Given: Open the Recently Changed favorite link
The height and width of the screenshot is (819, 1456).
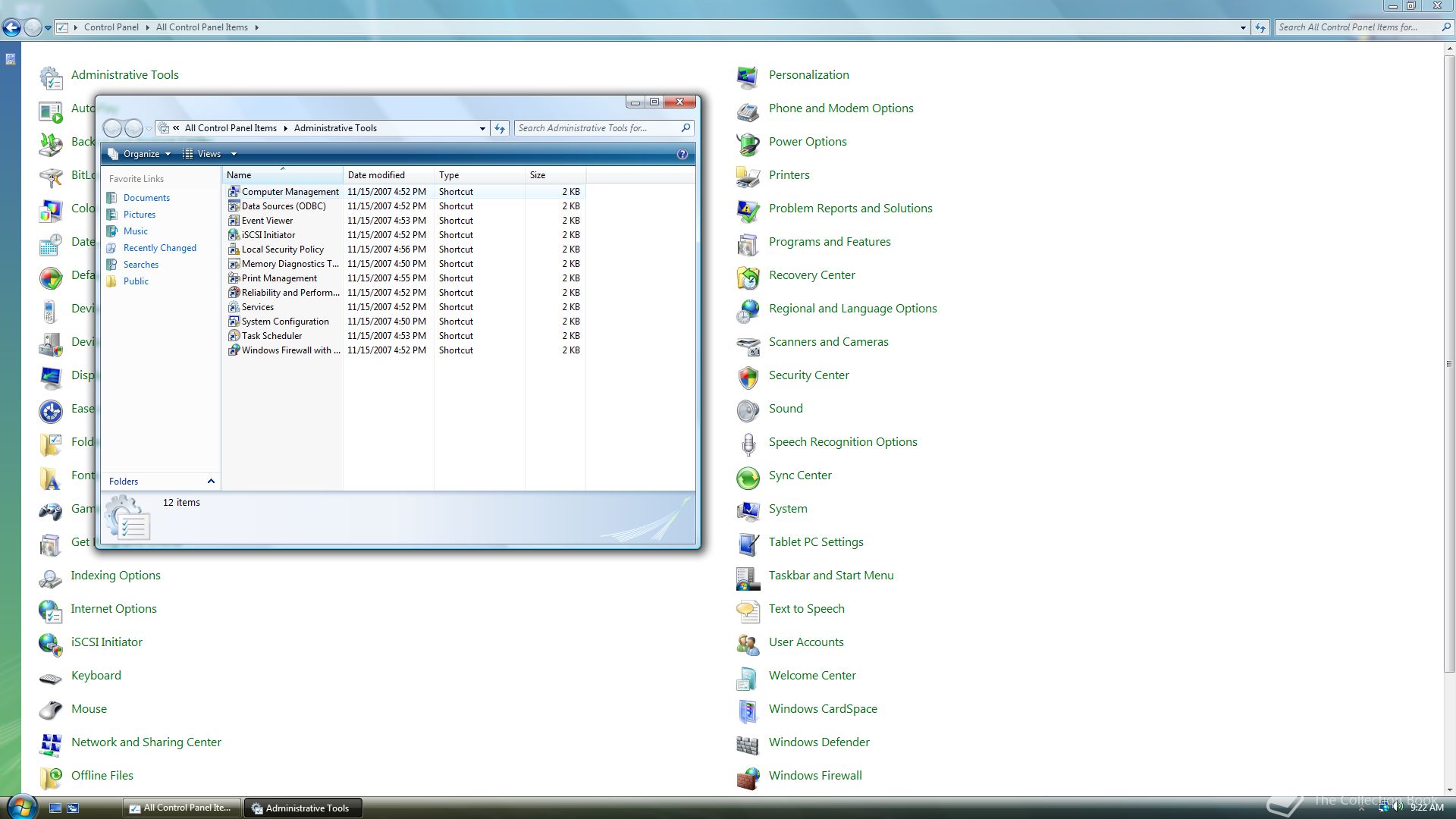Looking at the screenshot, I should 160,248.
